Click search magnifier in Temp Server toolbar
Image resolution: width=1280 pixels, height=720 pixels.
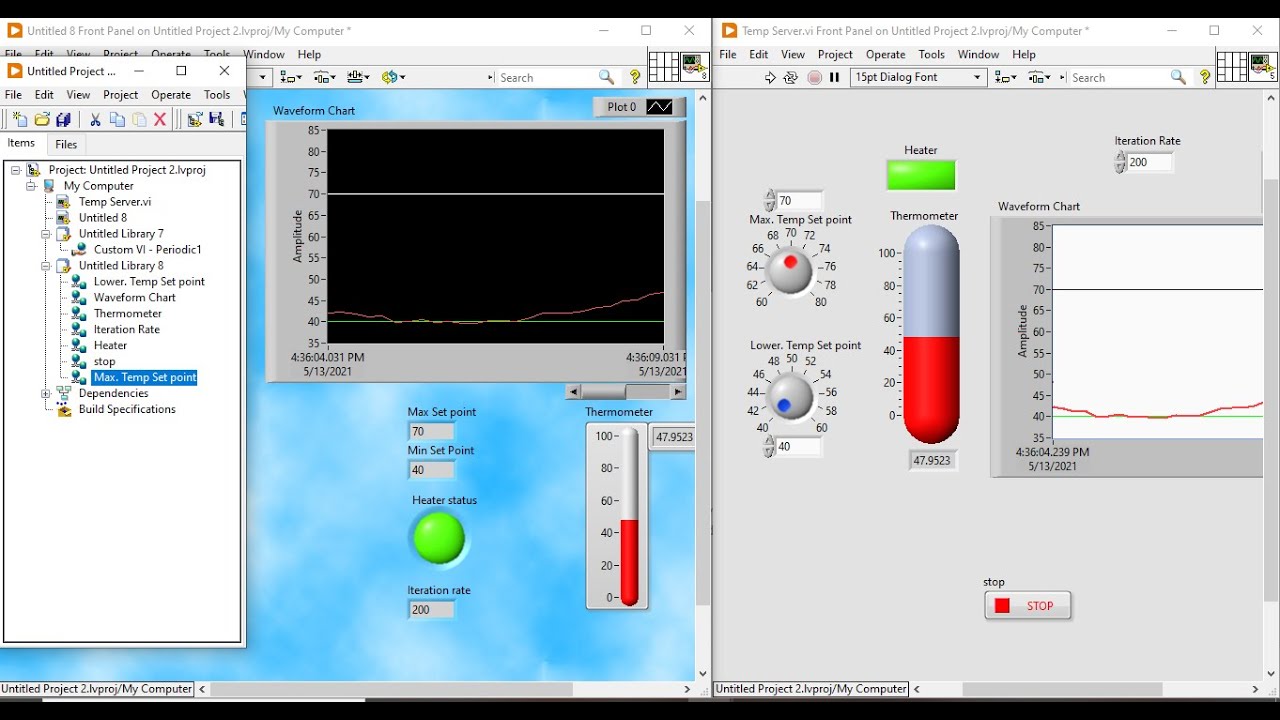click(1178, 77)
